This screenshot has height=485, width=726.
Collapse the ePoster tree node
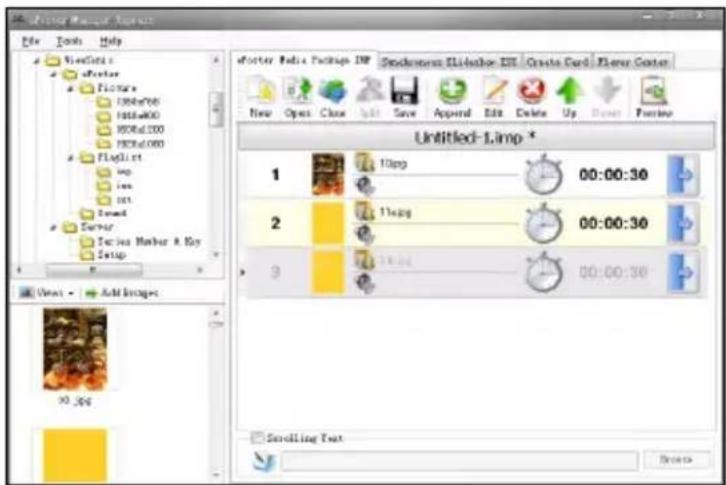click(x=54, y=75)
